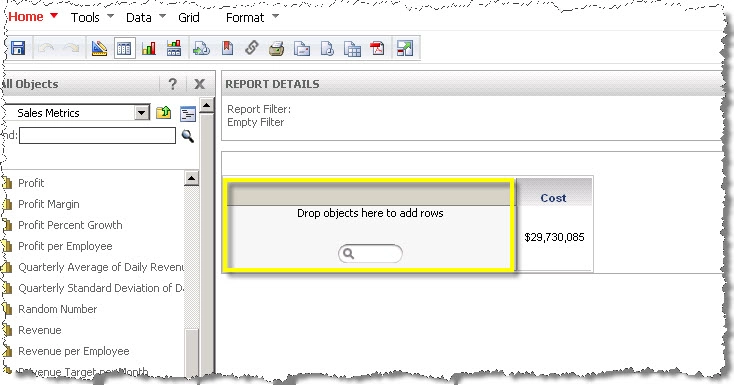Viewport: 734px width, 385px height.
Task: Switch to Design view using ruler icon
Action: [x=99, y=48]
